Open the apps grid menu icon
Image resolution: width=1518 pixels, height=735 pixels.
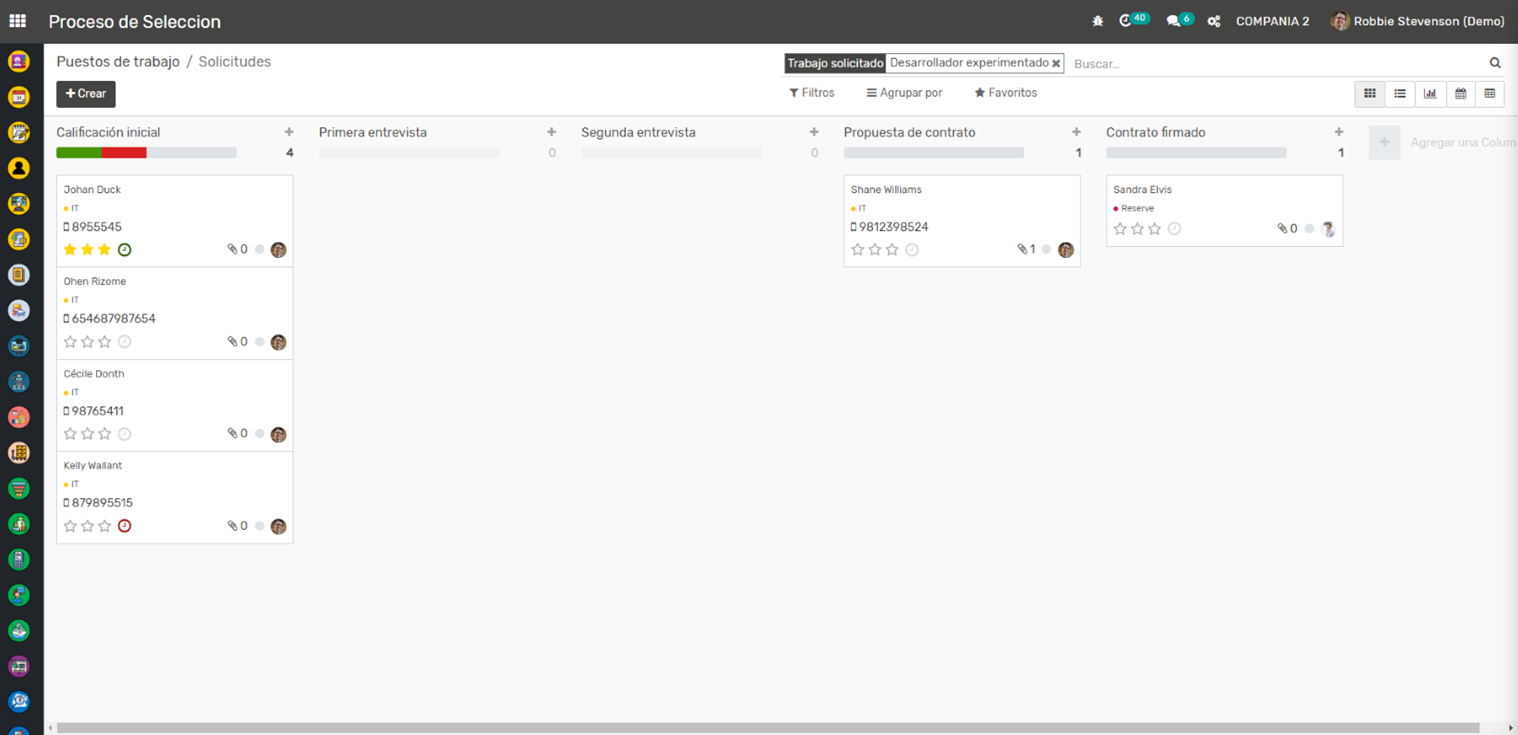[17, 21]
